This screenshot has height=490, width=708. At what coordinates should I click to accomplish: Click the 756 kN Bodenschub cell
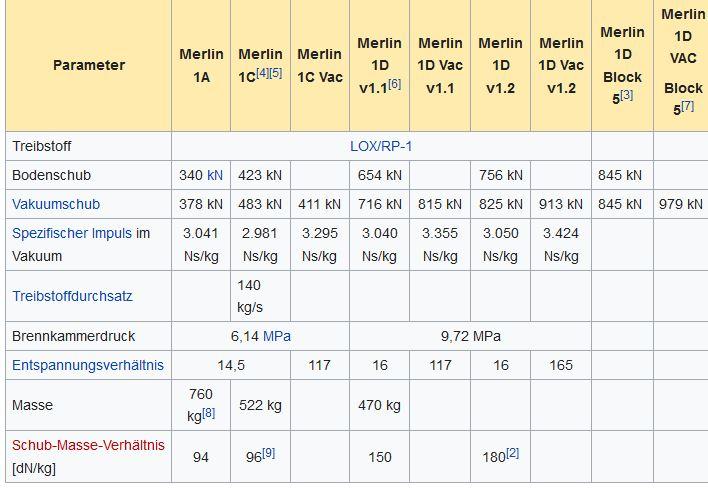(x=500, y=175)
